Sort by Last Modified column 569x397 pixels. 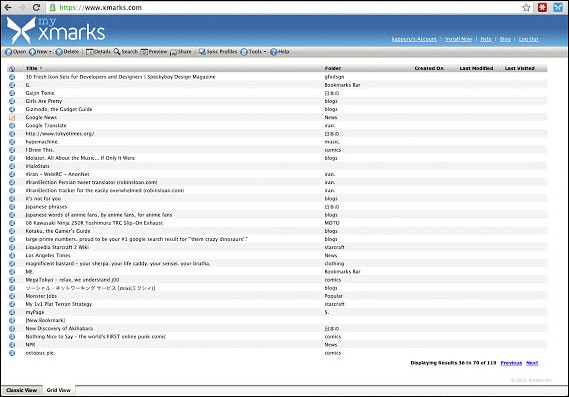(476, 68)
